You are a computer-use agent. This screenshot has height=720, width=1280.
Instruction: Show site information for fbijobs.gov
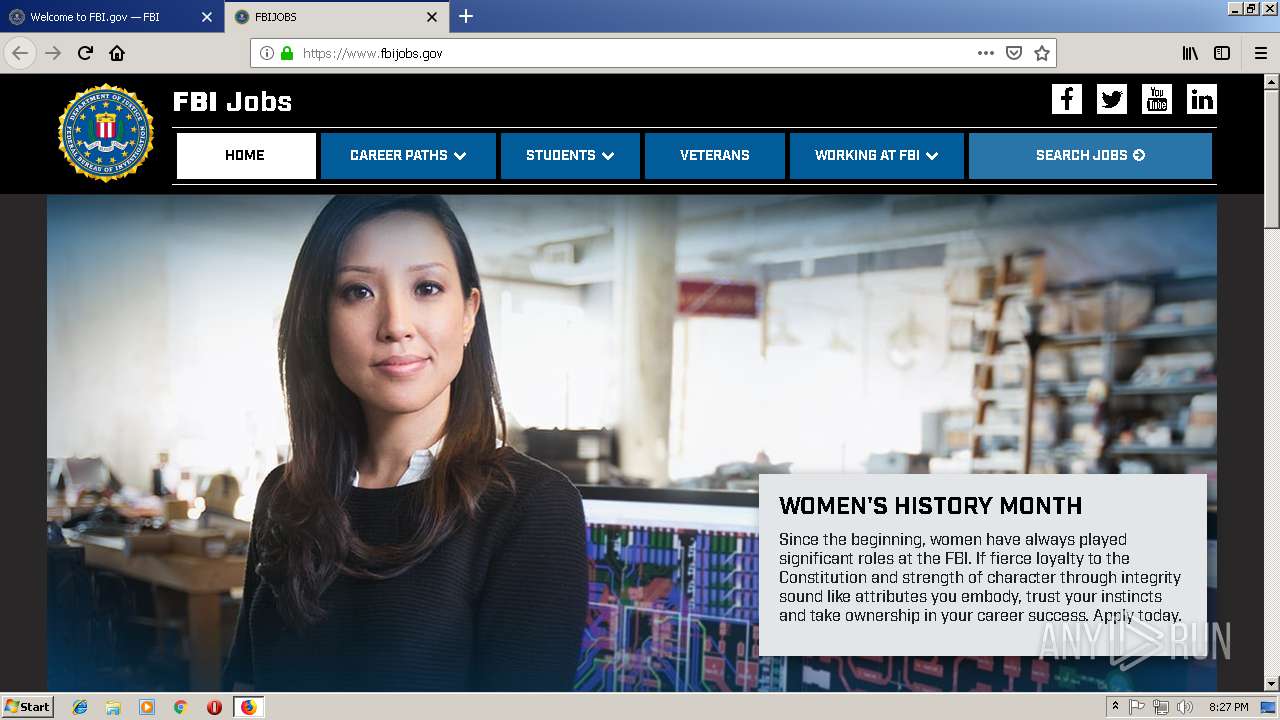[266, 53]
